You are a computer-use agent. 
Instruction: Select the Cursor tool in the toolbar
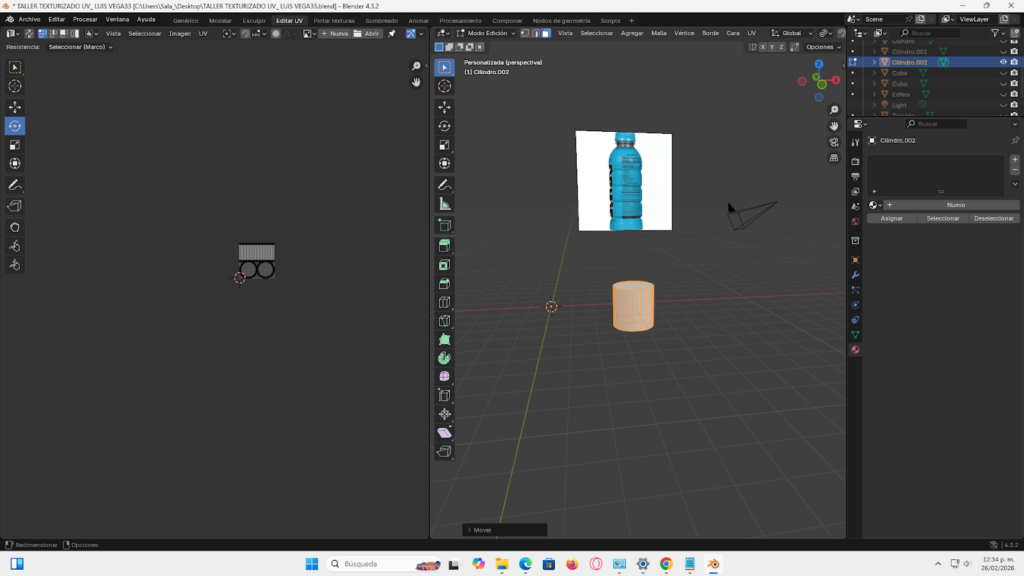tap(443, 88)
